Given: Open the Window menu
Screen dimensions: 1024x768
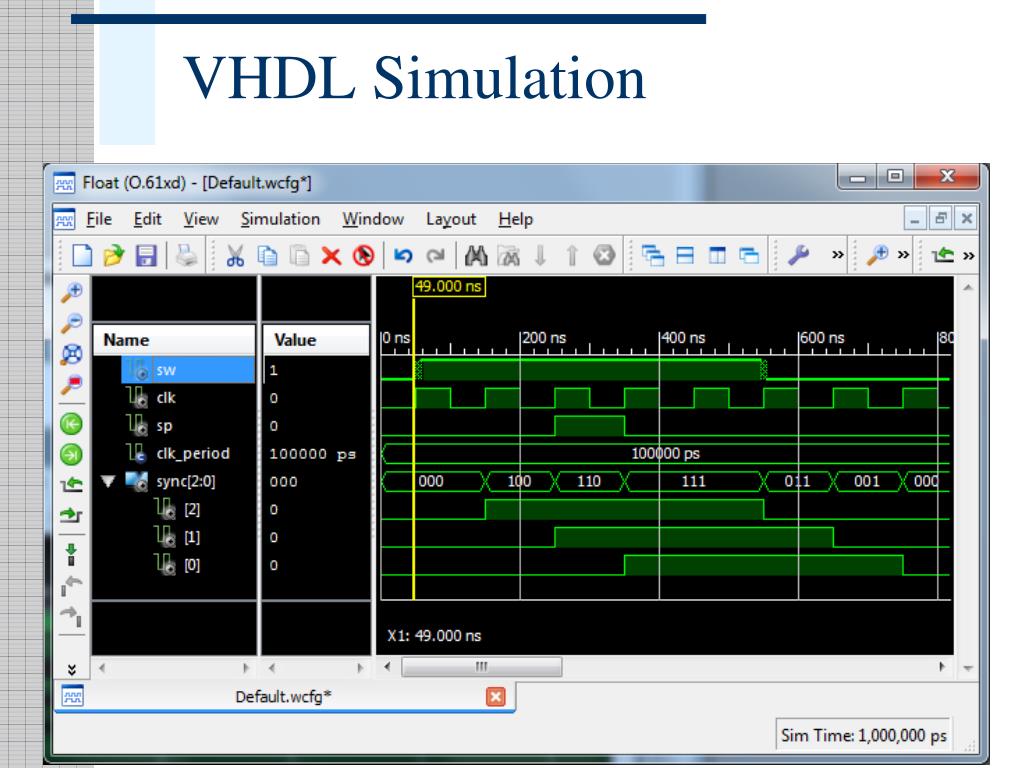Looking at the screenshot, I should [x=373, y=219].
